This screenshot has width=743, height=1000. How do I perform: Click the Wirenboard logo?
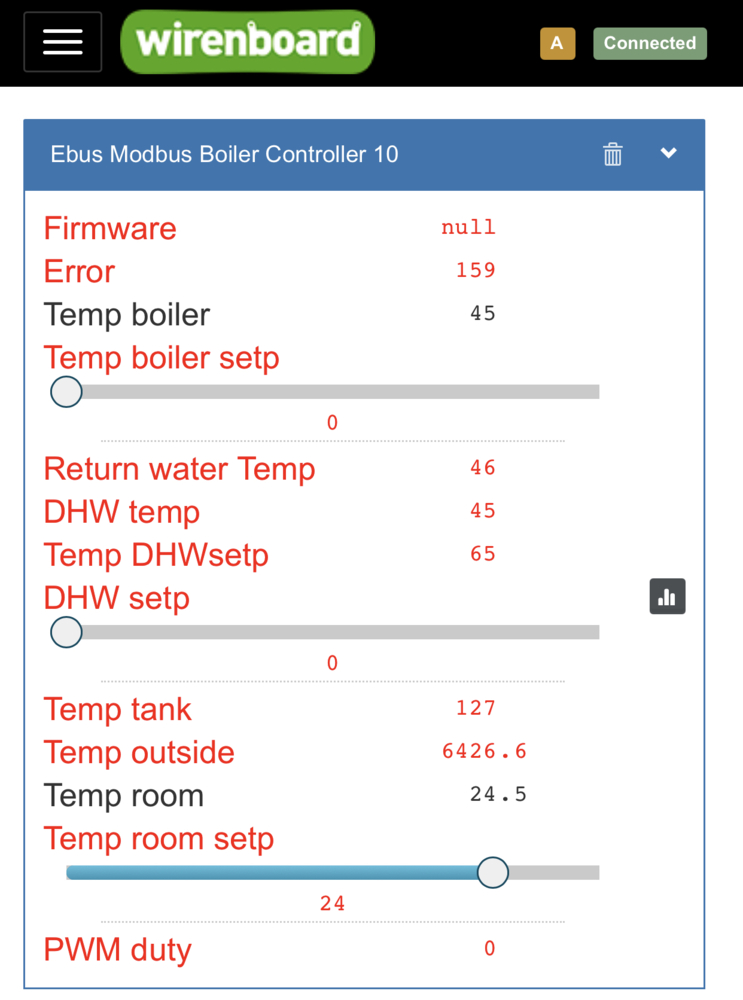point(247,41)
